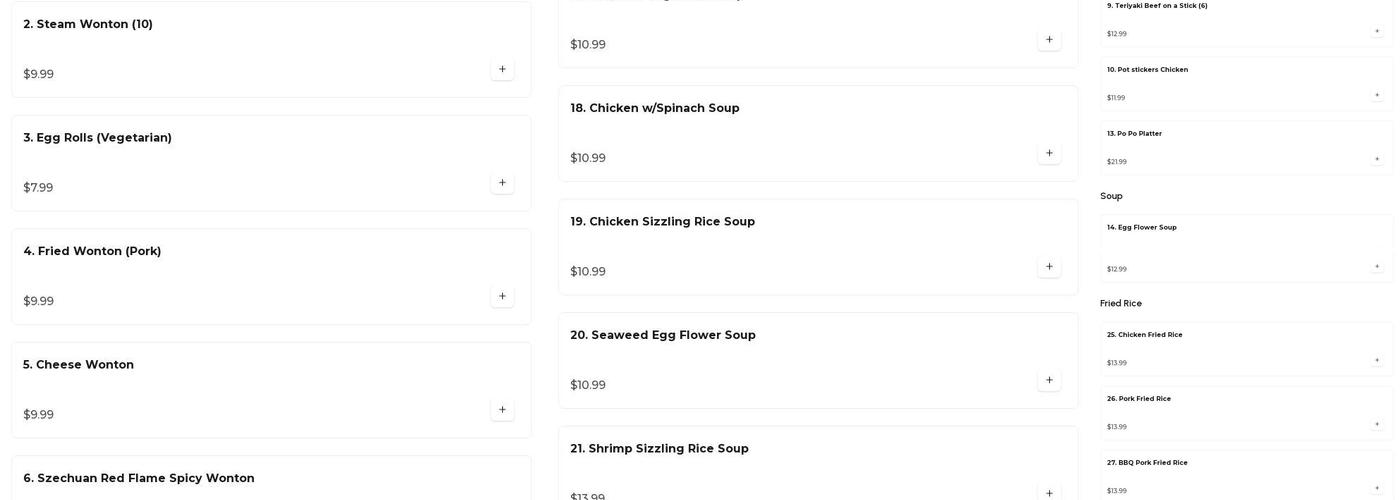Add Cheese Wonton using plus button
Image resolution: width=1400 pixels, height=500 pixels.
502,410
